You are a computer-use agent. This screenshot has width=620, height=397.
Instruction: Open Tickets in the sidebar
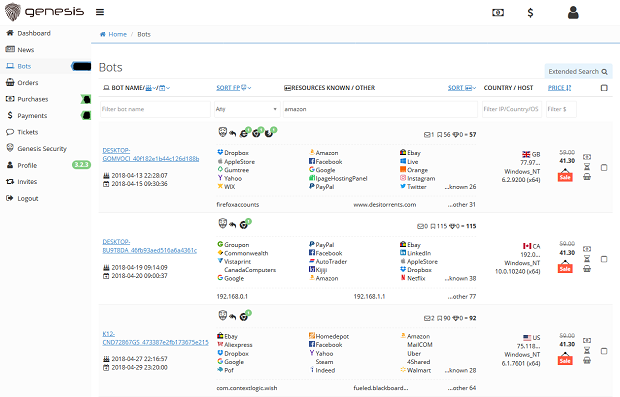(x=28, y=132)
